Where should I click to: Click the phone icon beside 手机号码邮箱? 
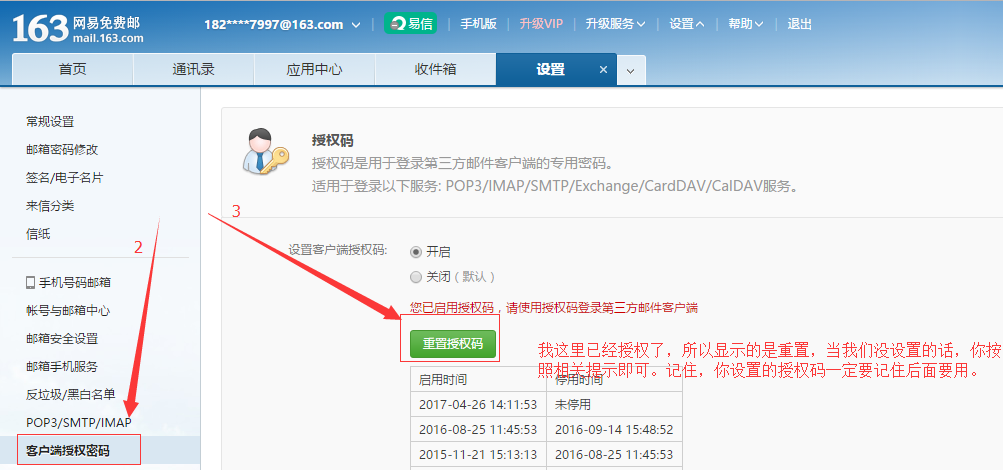(x=30, y=283)
